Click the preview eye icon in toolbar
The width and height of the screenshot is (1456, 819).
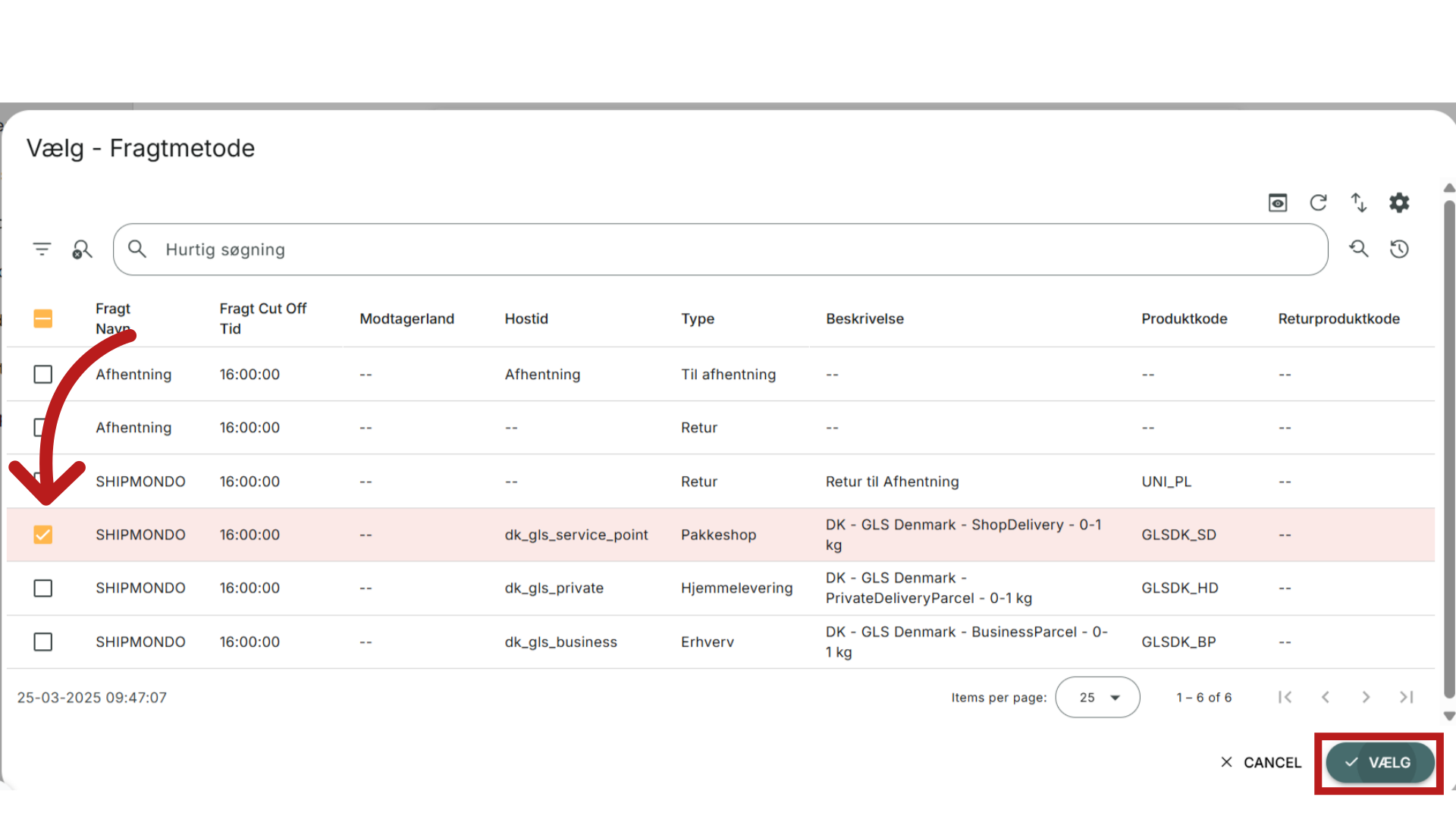coord(1278,202)
